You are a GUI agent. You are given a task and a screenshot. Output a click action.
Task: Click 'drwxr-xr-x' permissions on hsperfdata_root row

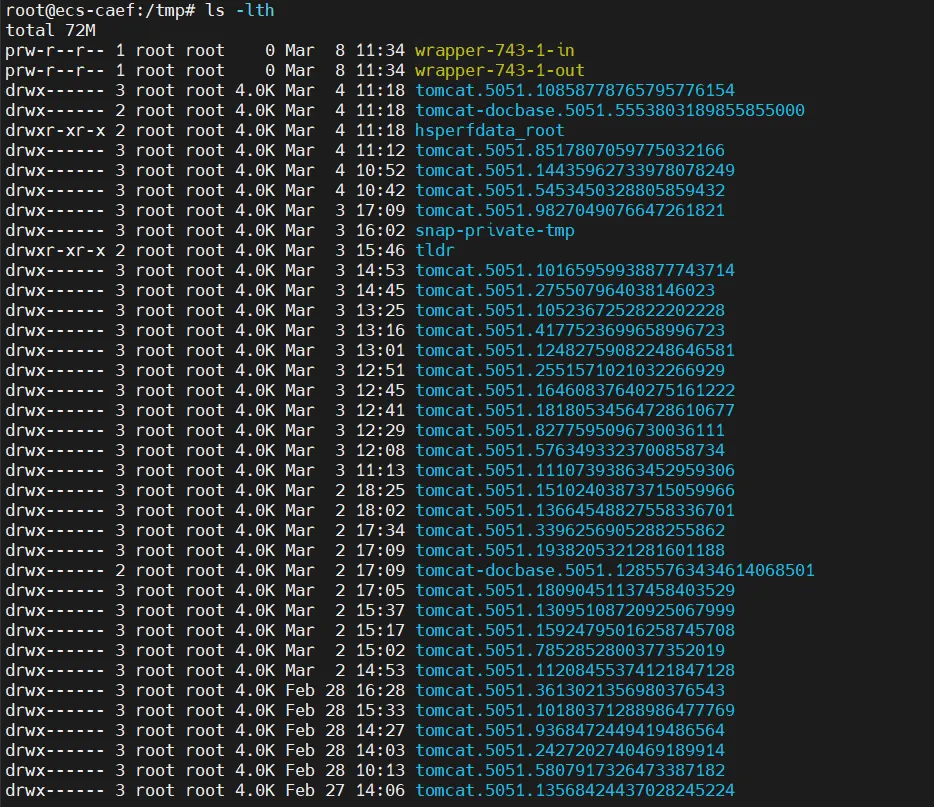coord(55,130)
